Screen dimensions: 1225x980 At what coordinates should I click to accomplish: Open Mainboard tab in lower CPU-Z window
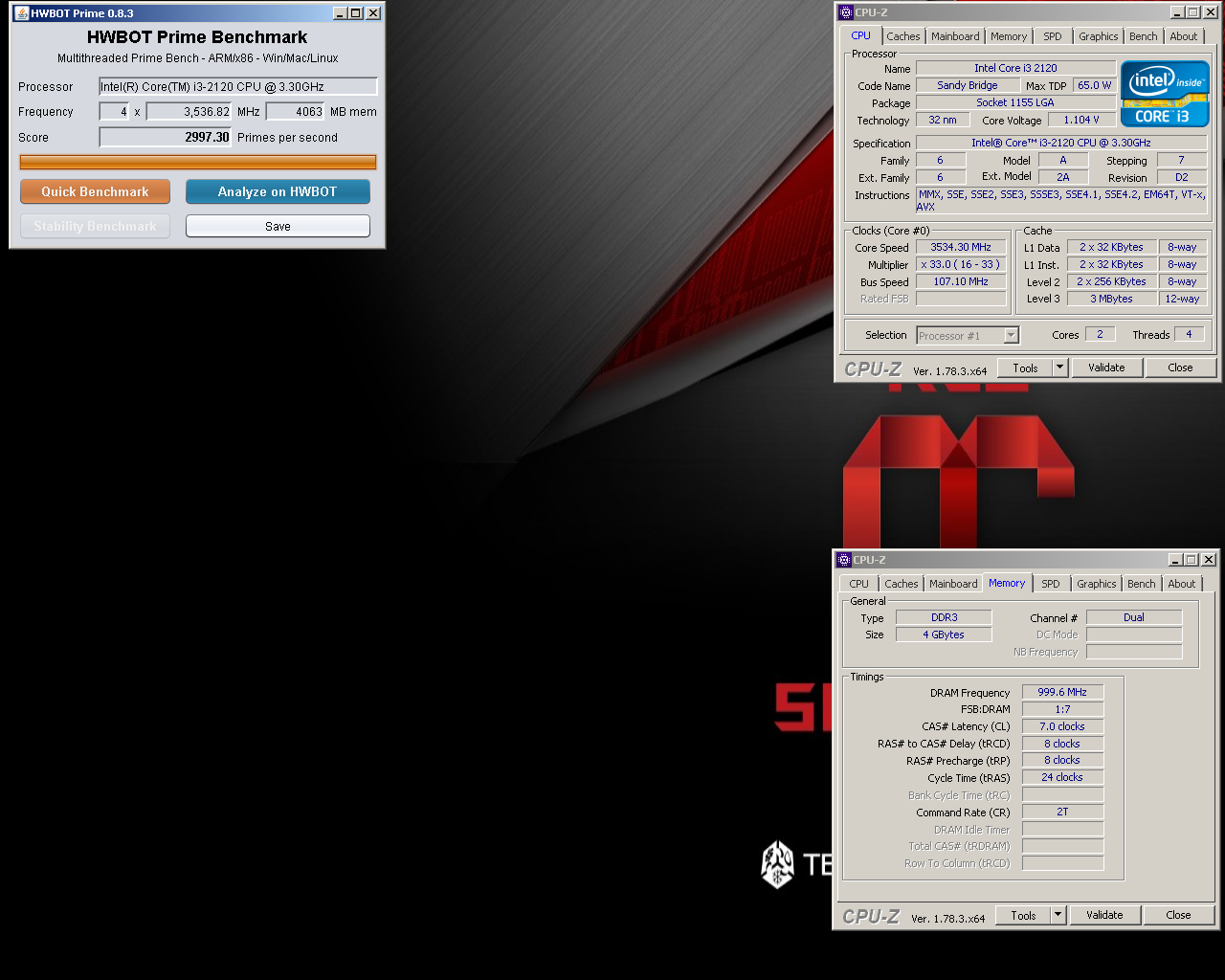pyautogui.click(x=953, y=584)
